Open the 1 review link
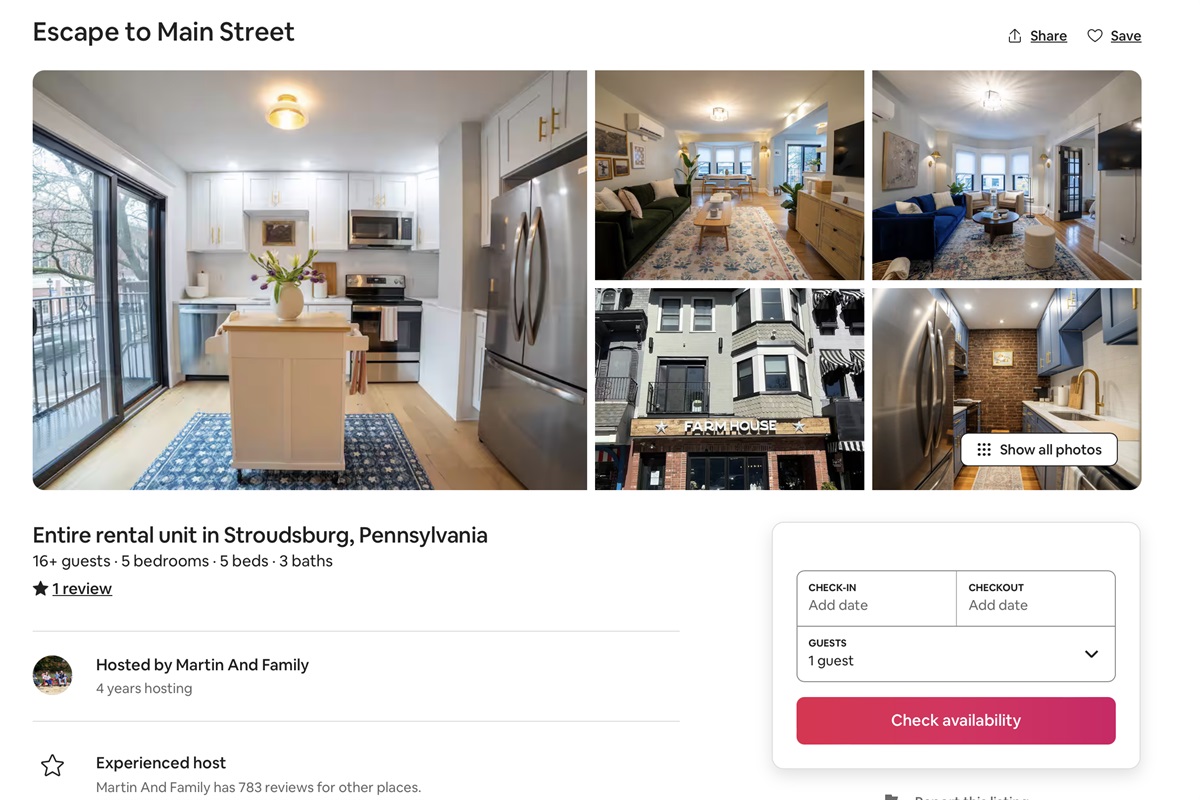 (82, 589)
